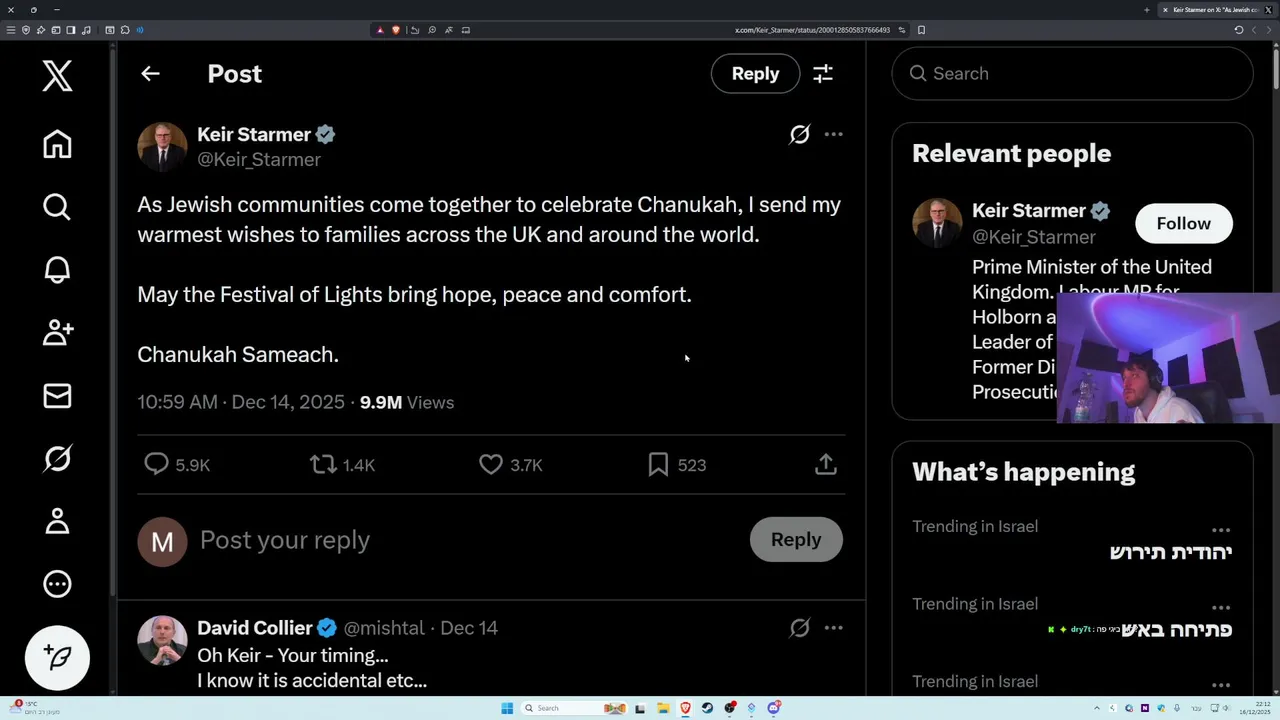Open the Messages envelope icon
This screenshot has width=1280, height=720.
coord(57,396)
